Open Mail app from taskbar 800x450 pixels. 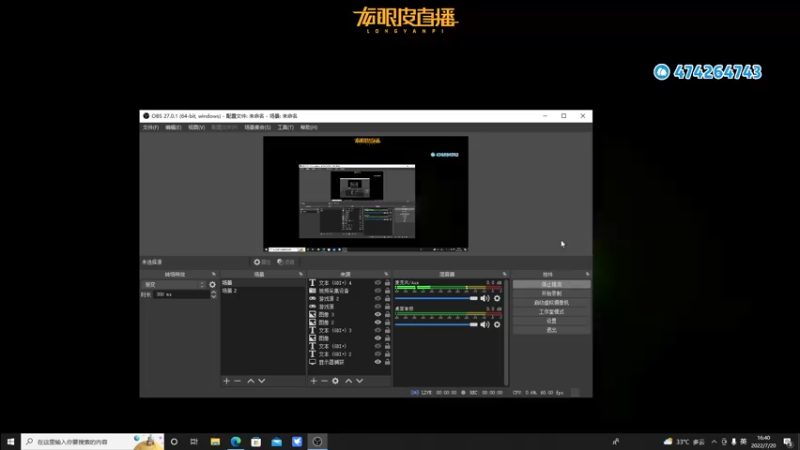pos(277,442)
